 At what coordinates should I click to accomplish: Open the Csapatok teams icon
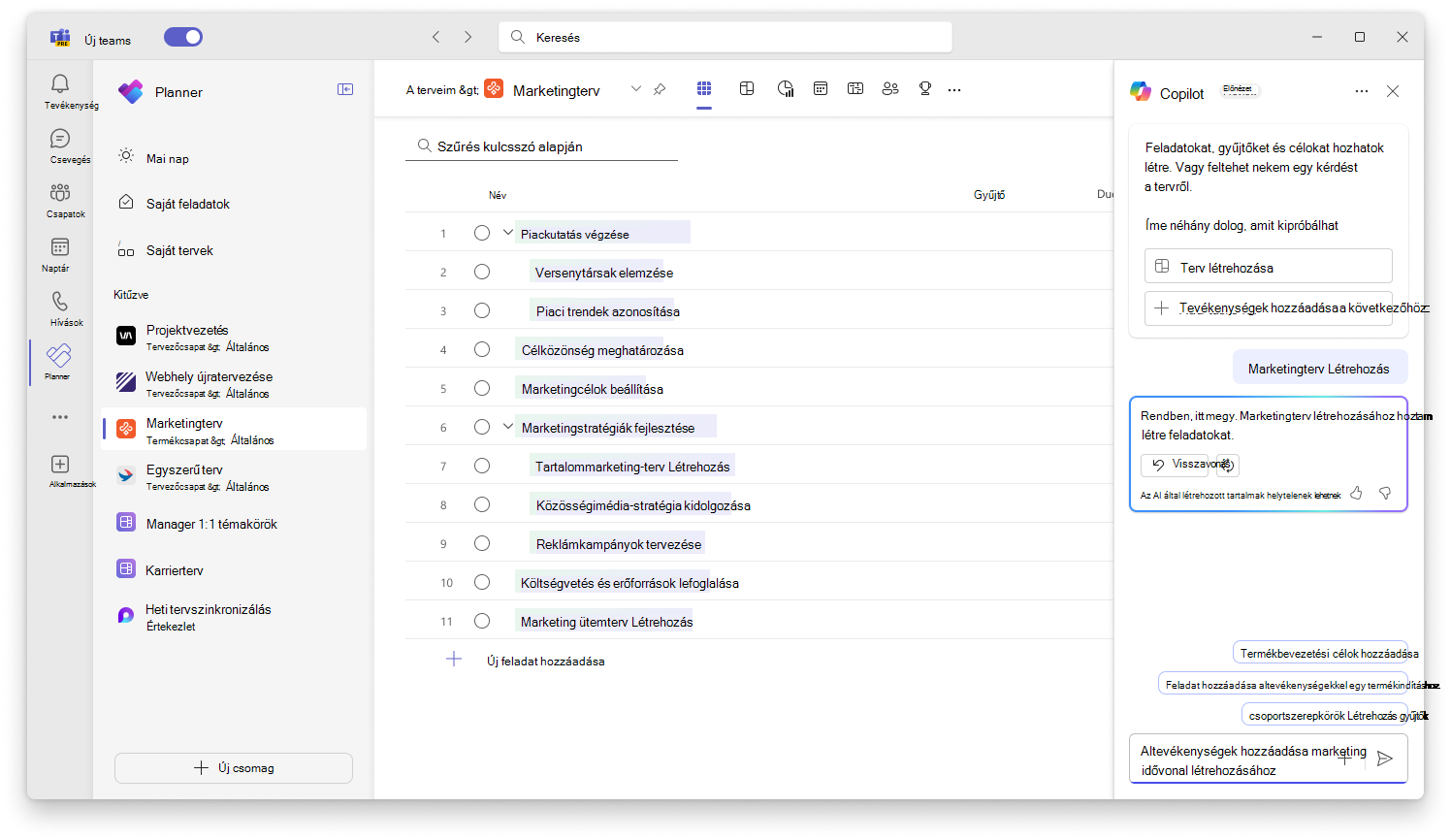point(60,193)
